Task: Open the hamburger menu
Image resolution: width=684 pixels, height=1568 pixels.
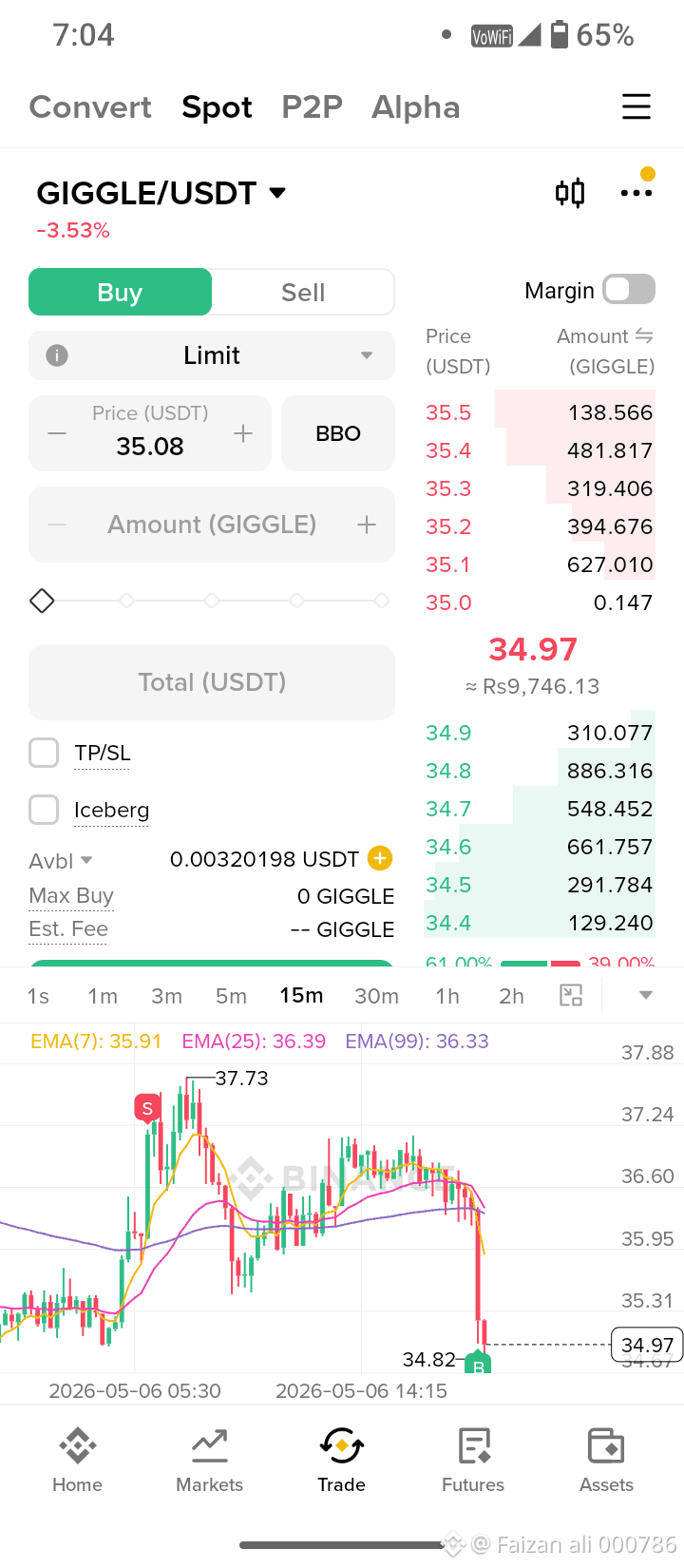Action: (x=636, y=106)
